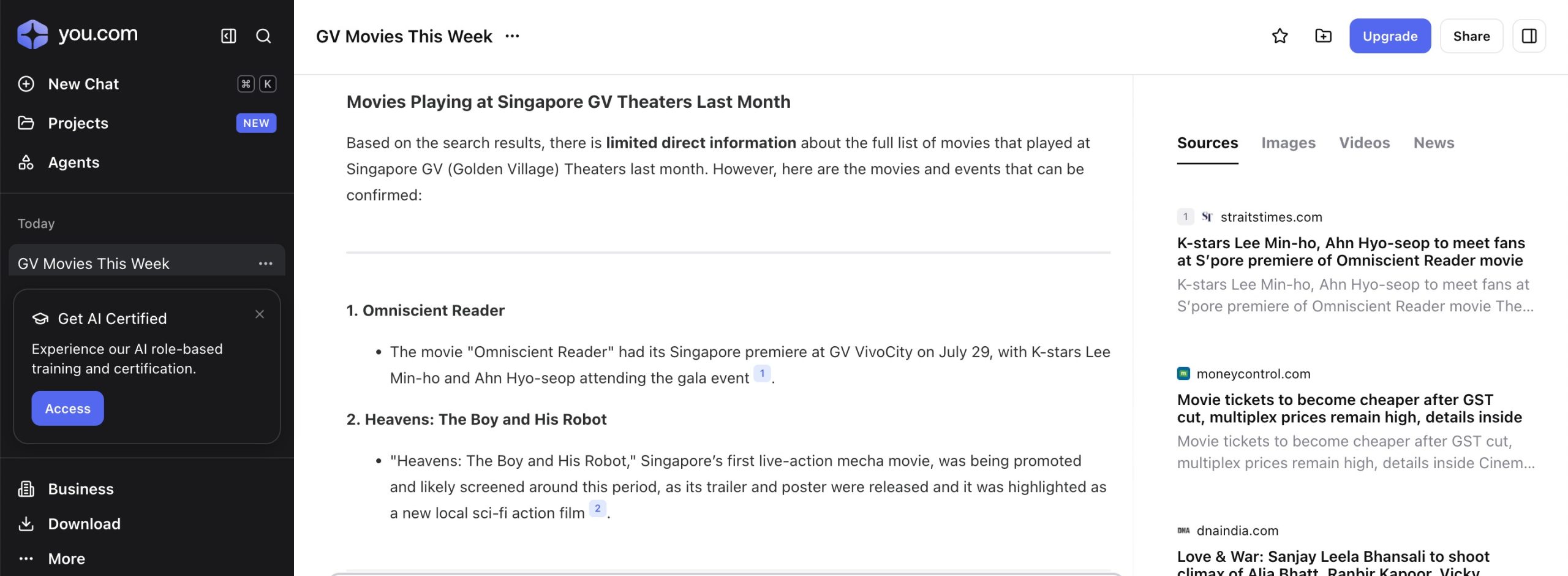Open search using the magnifier icon
The image size is (1568, 576).
263,36
